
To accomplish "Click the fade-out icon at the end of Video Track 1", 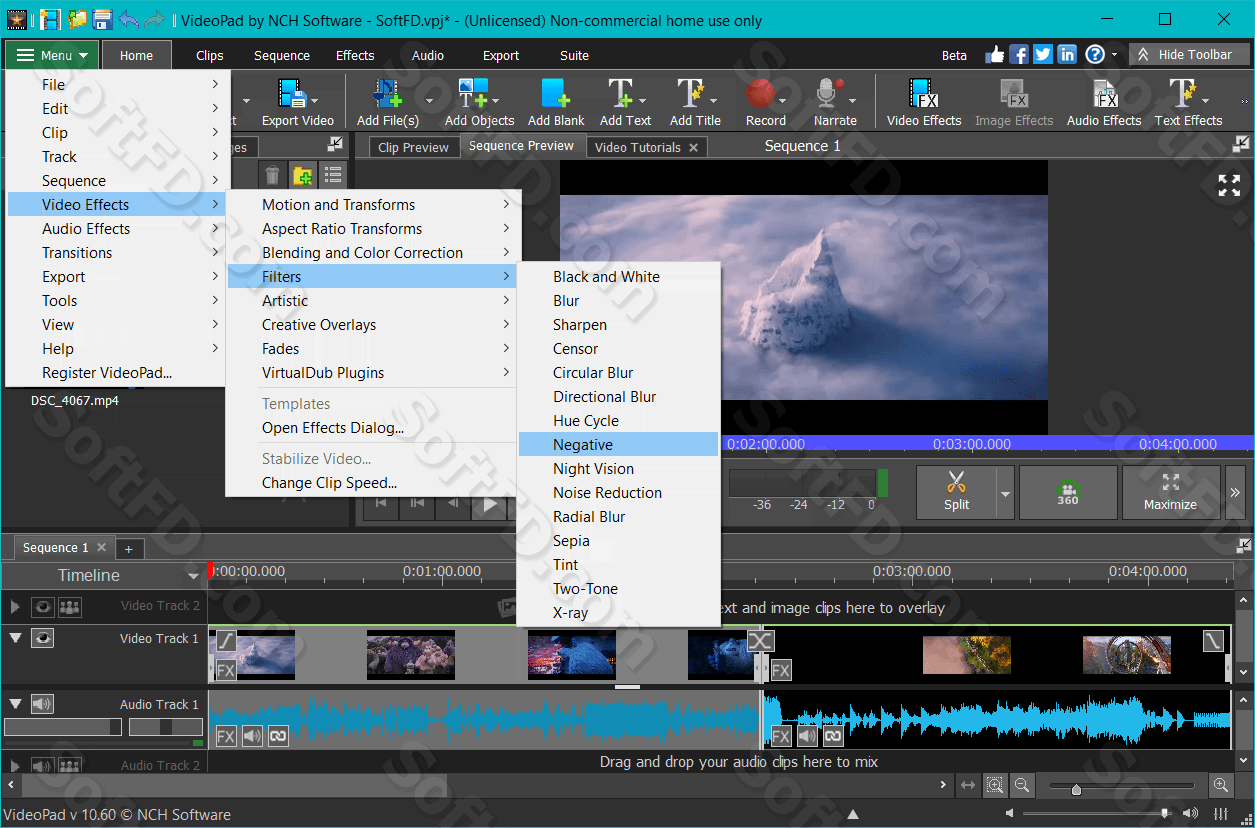I will point(1213,640).
